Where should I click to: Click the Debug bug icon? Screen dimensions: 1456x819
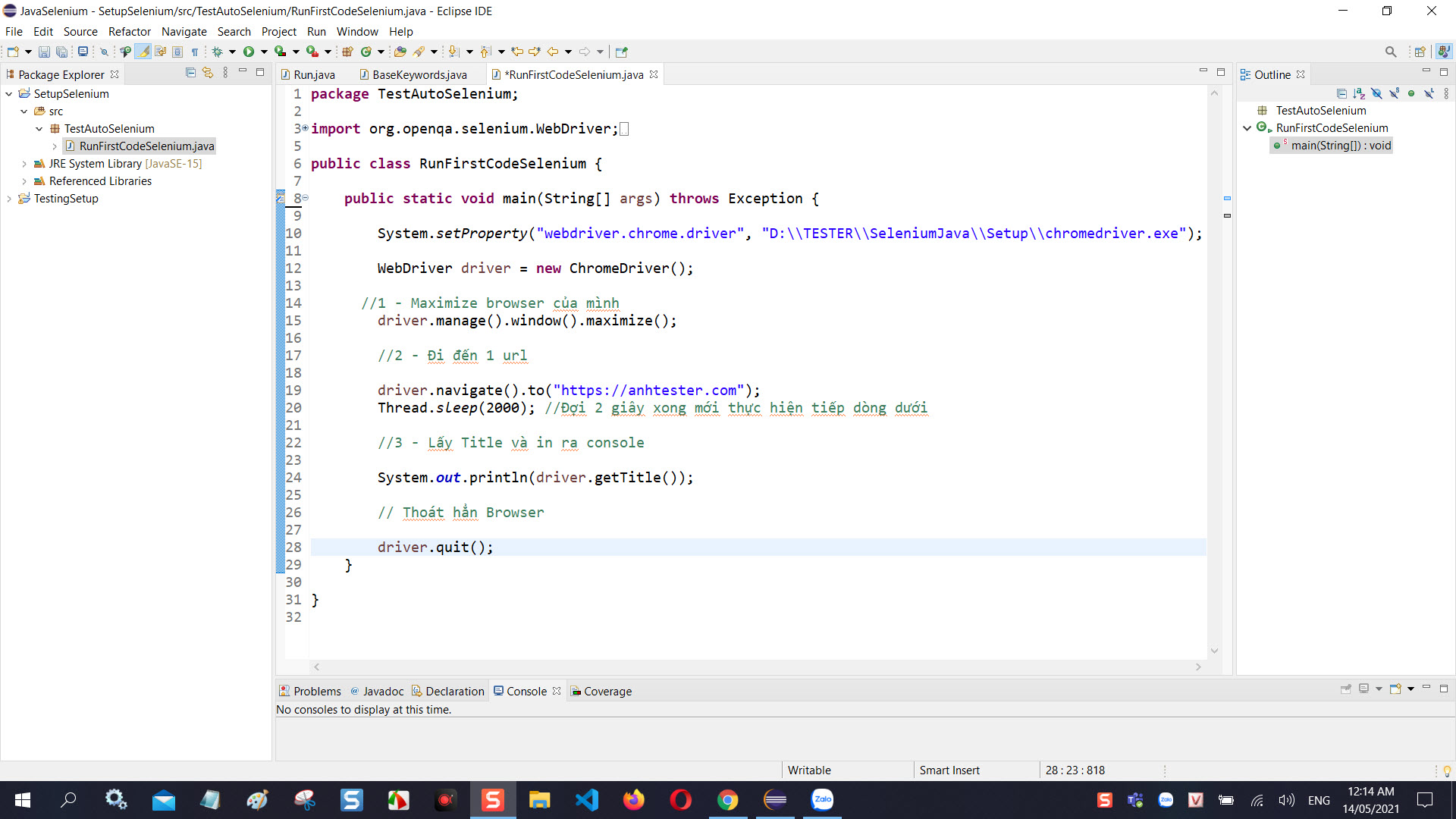click(218, 52)
